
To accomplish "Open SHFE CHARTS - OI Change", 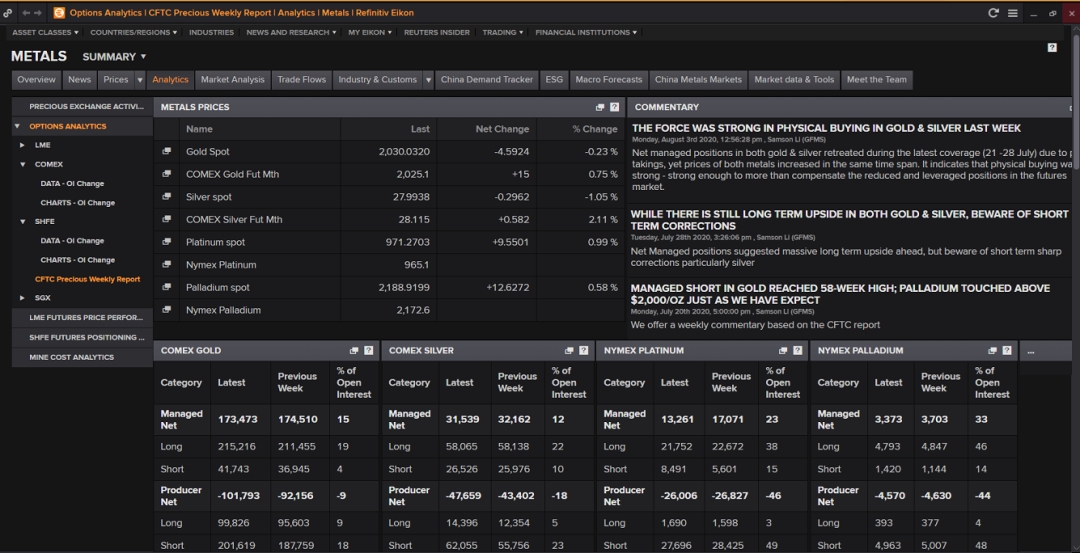I will pos(78,260).
